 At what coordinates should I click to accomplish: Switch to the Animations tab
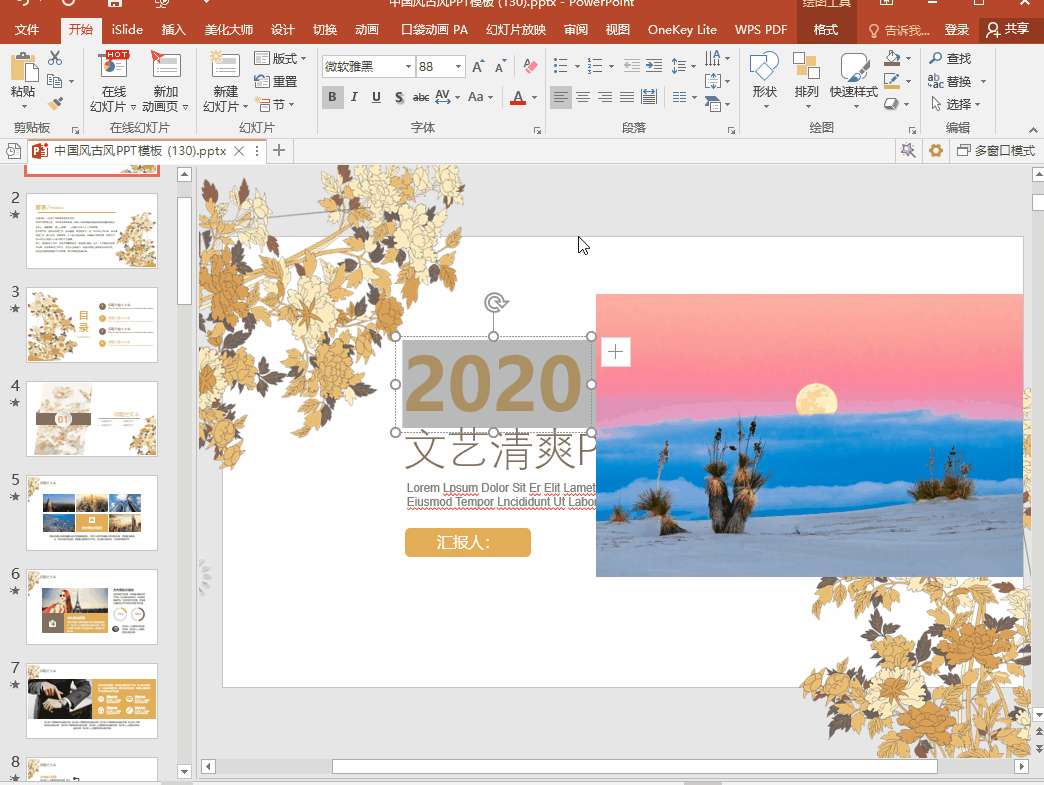pyautogui.click(x=367, y=30)
